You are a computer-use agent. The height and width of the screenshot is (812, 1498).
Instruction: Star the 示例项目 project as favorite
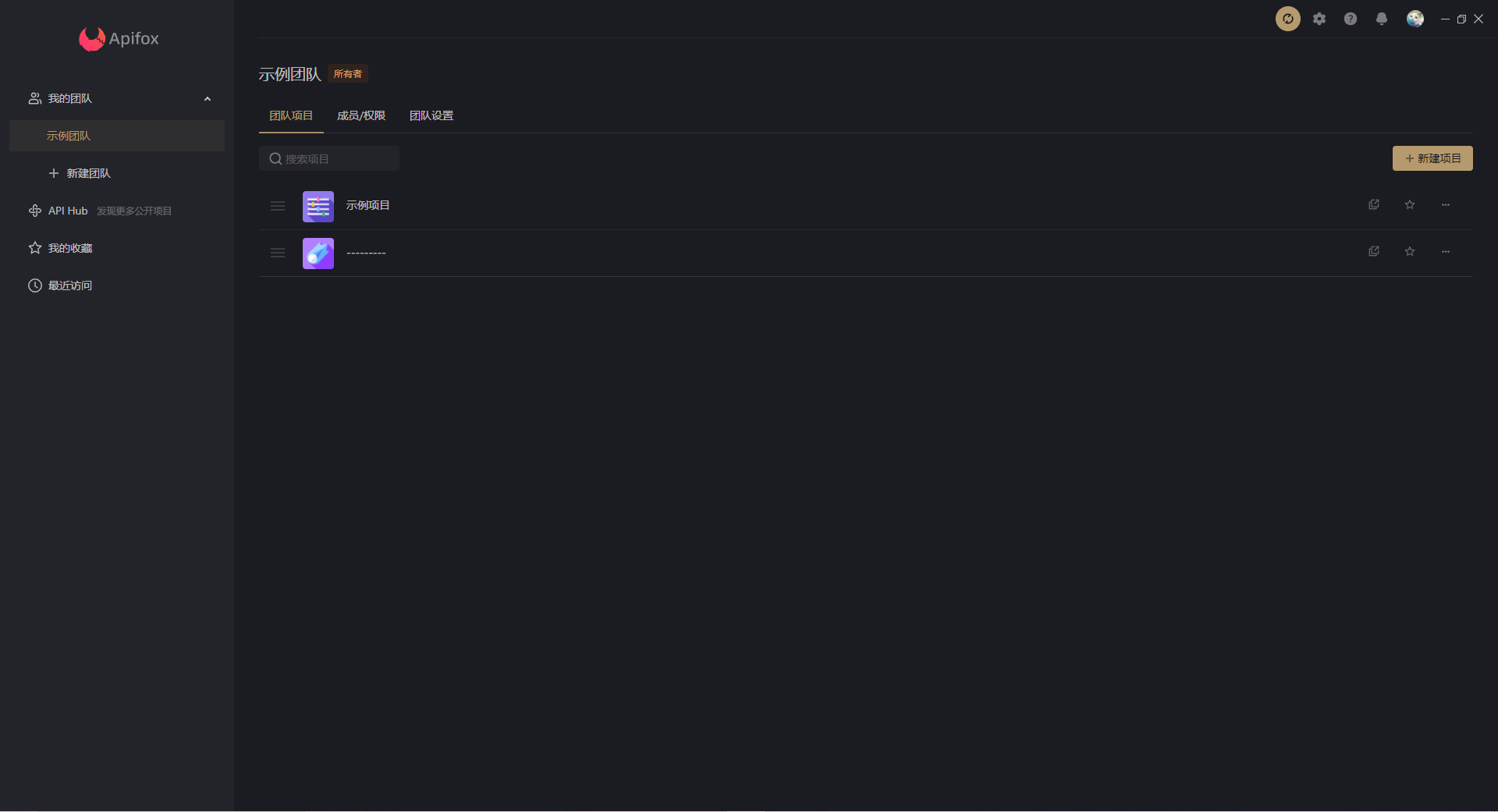pyautogui.click(x=1410, y=204)
